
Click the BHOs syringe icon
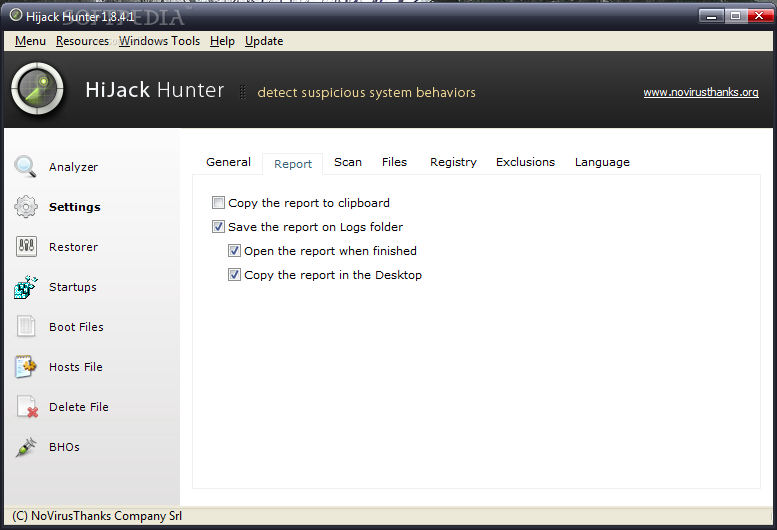tap(26, 447)
